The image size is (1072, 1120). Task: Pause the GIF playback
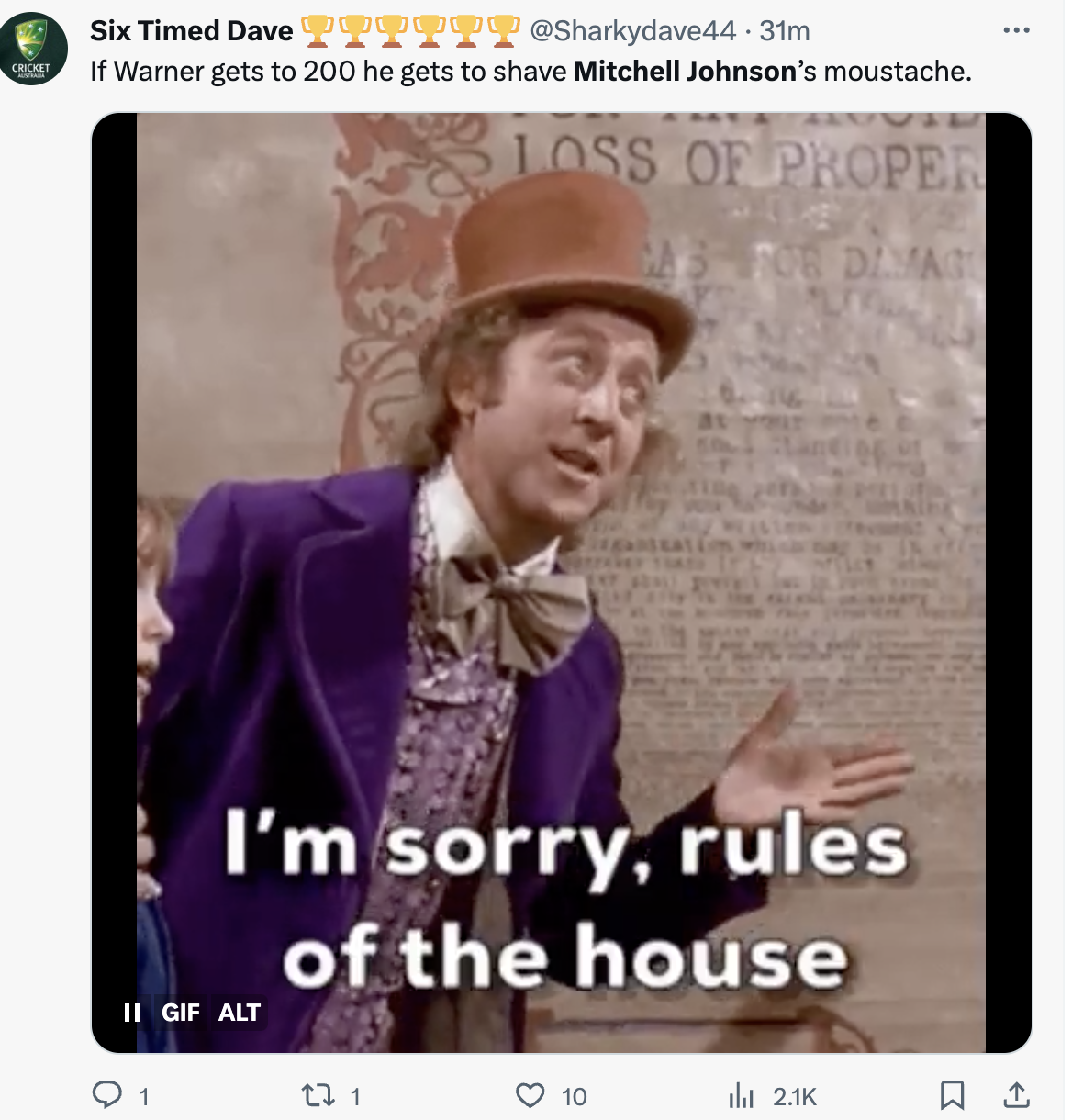(x=132, y=1013)
